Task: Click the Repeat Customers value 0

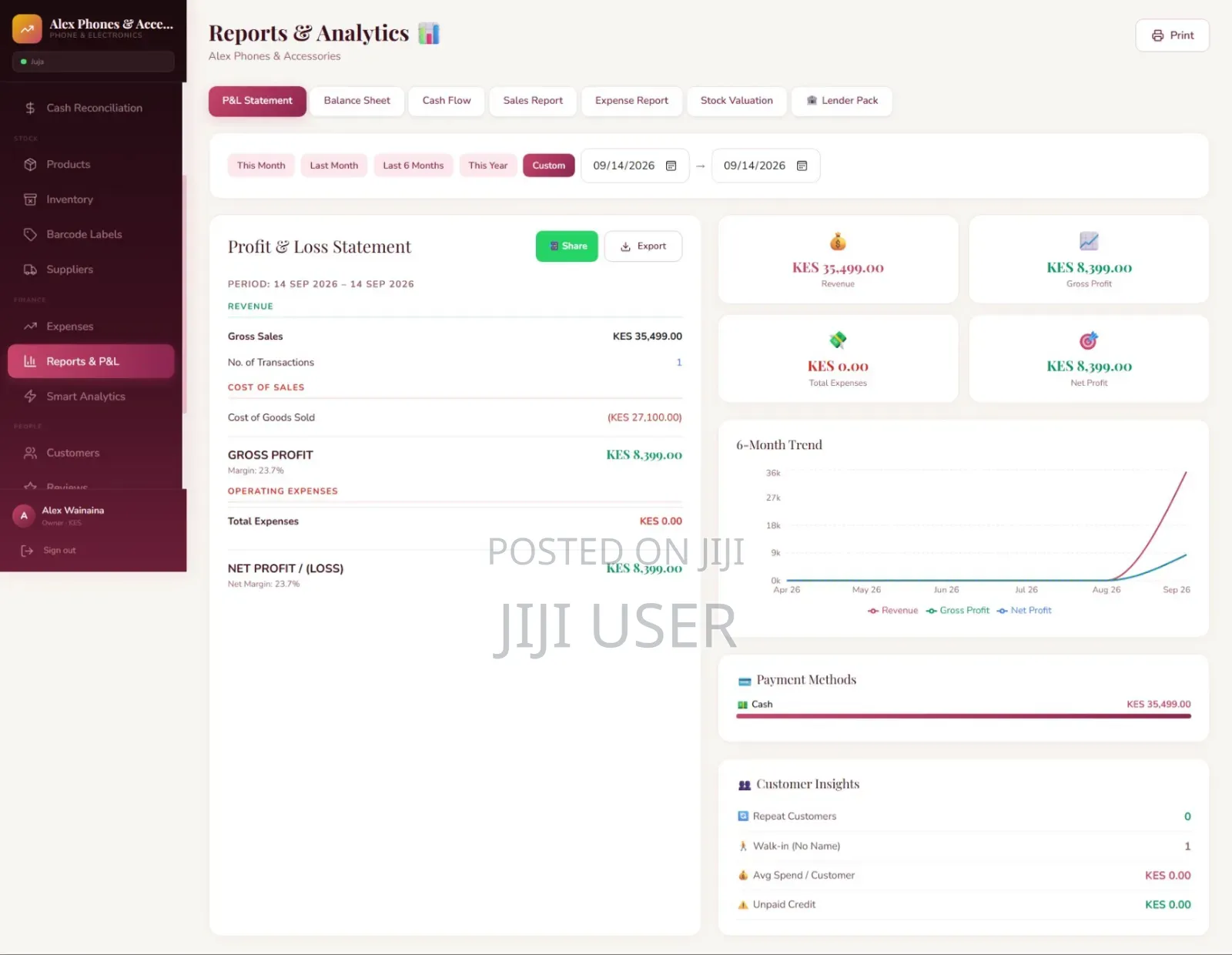Action: coord(1187,817)
